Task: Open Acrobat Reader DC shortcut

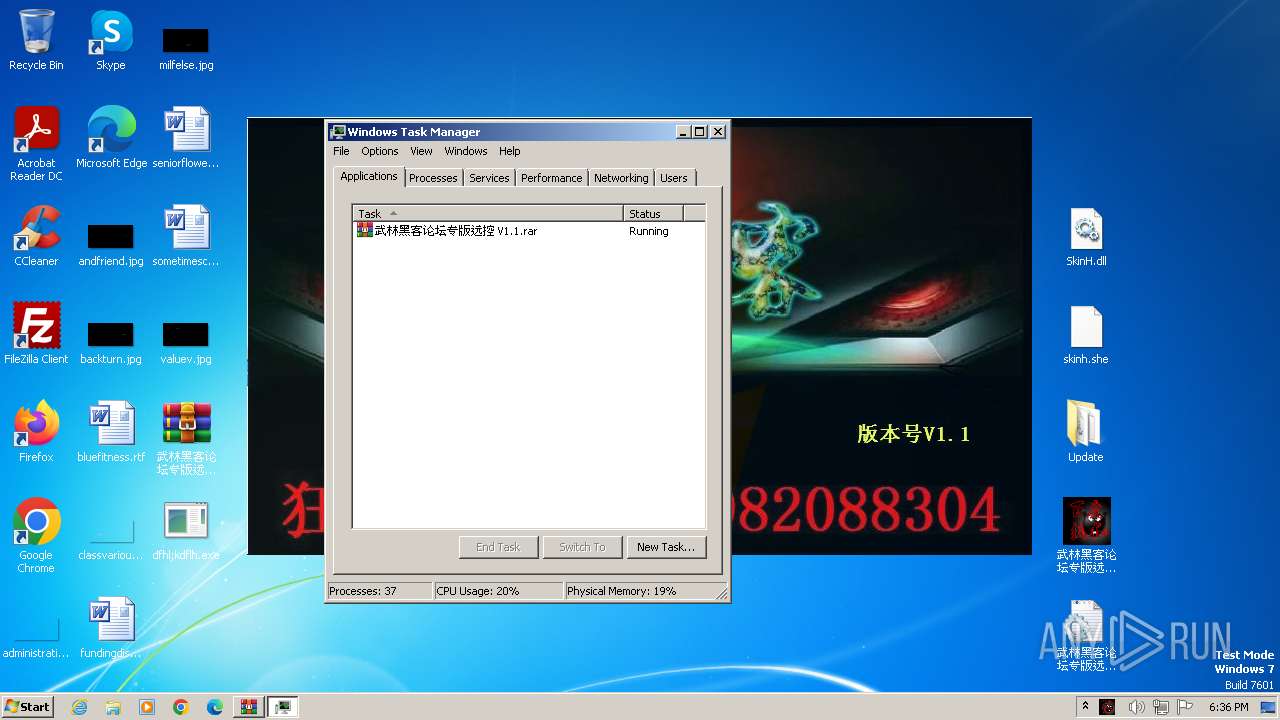Action: pos(36,144)
